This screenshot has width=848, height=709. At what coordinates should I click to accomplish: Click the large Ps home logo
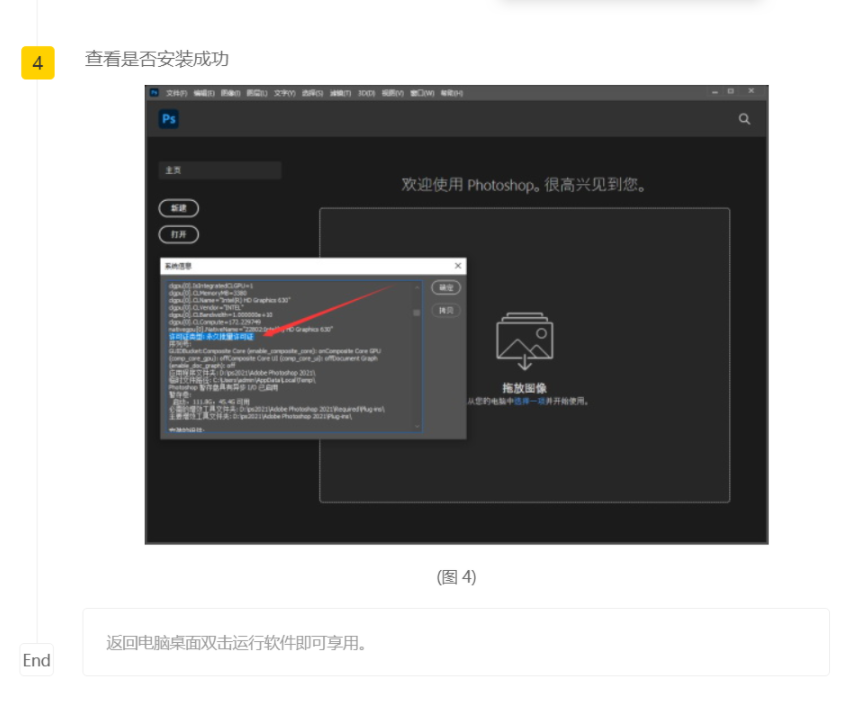click(169, 118)
